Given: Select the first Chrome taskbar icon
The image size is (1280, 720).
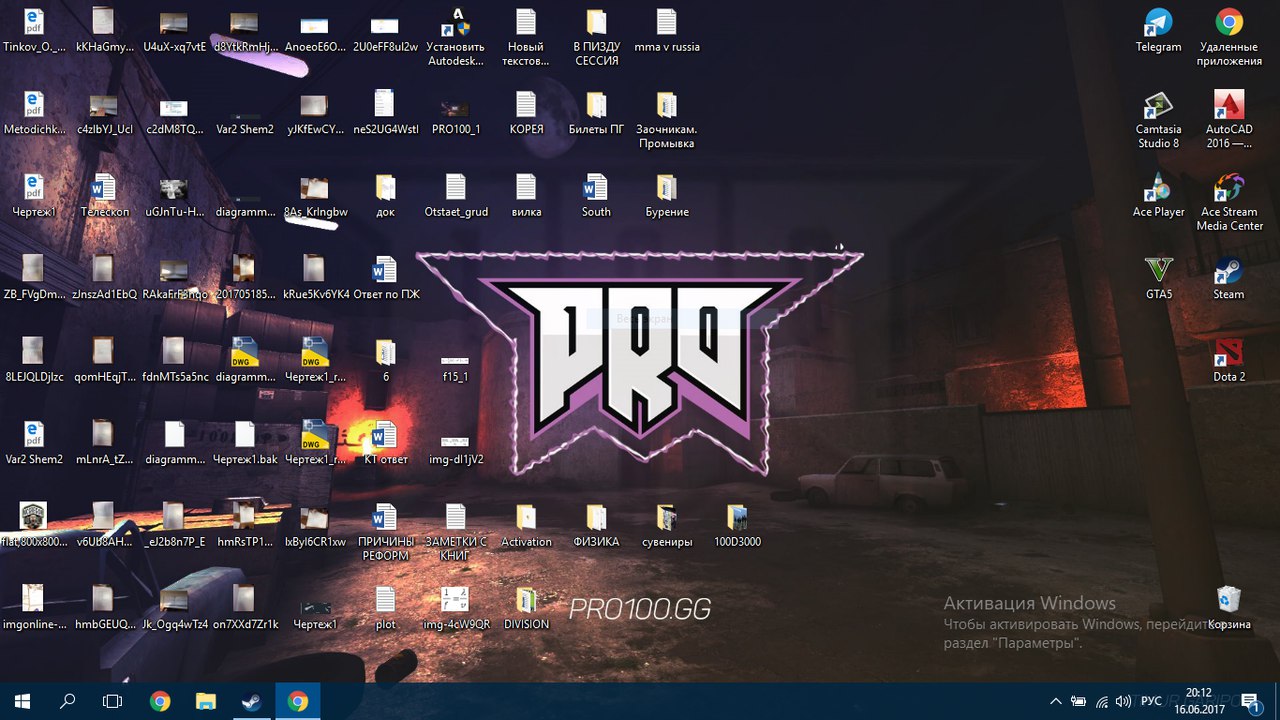Looking at the screenshot, I should [x=159, y=701].
